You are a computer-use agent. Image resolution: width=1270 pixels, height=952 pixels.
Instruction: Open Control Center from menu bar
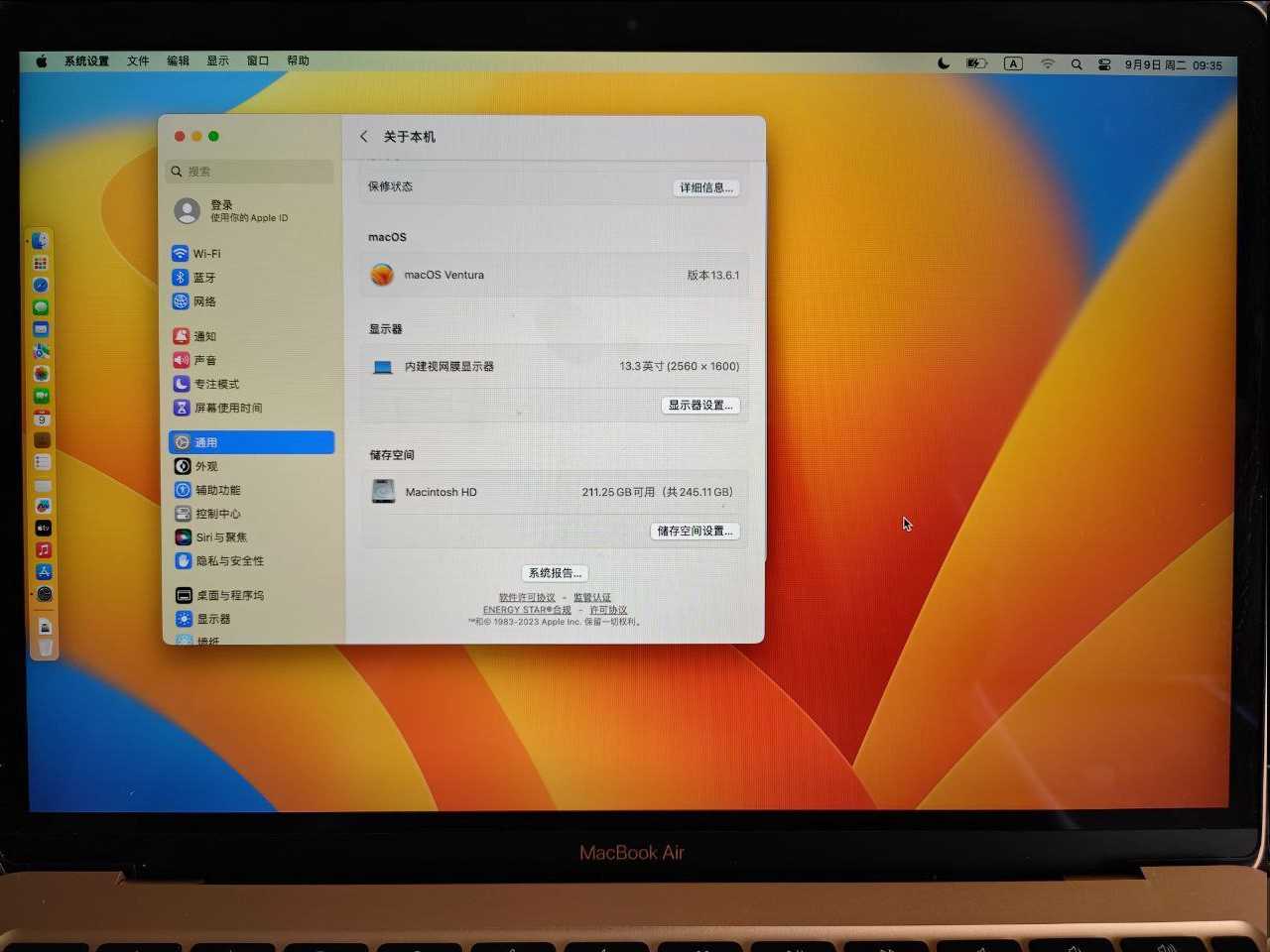(1104, 64)
